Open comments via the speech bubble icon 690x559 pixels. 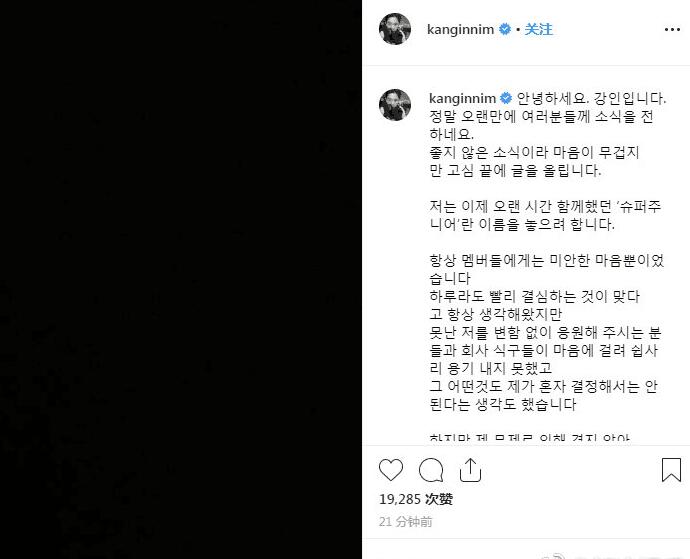[x=431, y=470]
